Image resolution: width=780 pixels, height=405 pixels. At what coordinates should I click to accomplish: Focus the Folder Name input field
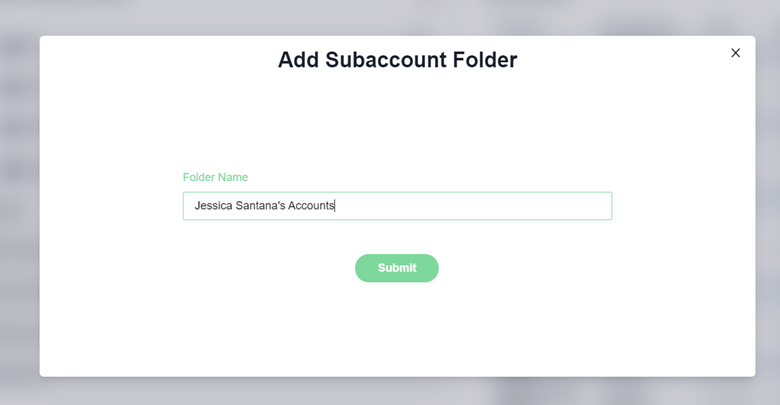[470, 206]
